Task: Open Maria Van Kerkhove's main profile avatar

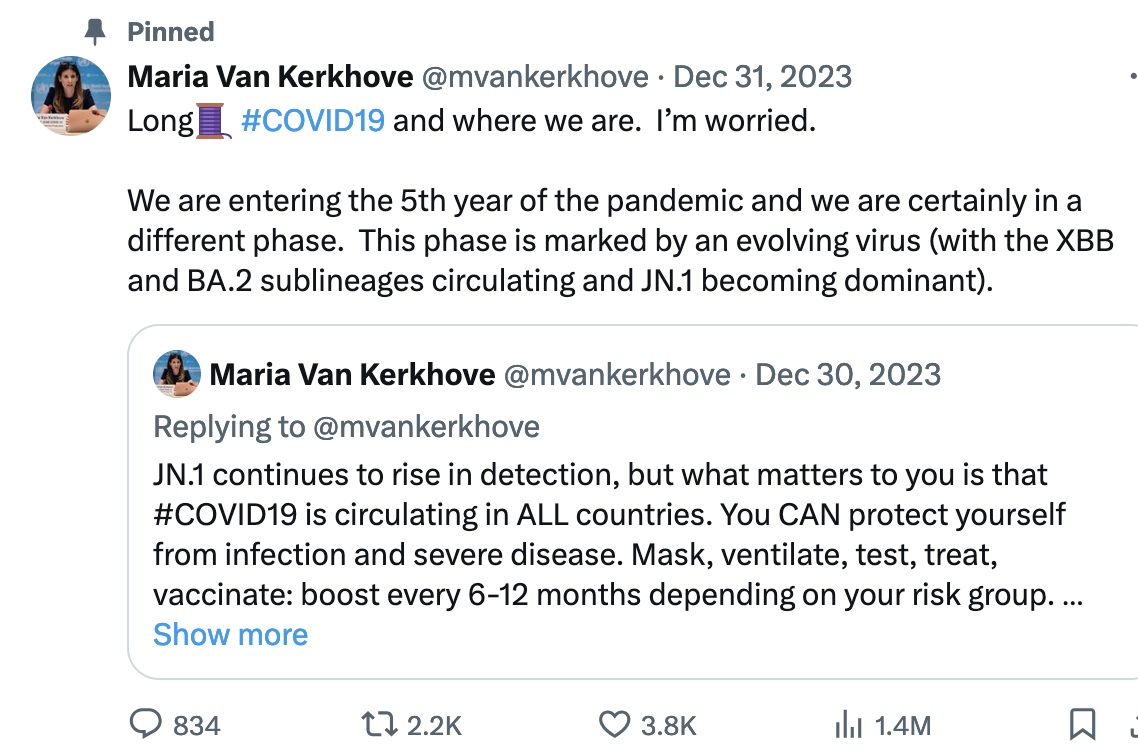Action: coord(71,96)
